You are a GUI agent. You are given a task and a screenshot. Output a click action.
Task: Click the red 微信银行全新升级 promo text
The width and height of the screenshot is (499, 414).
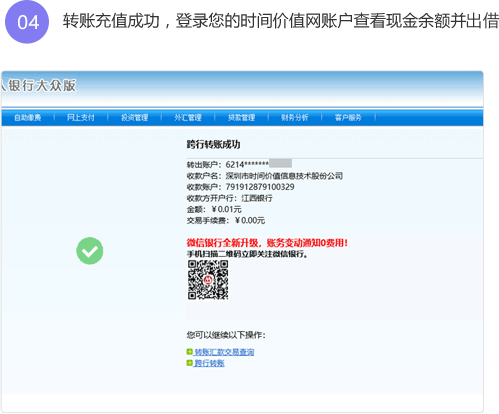click(267, 243)
